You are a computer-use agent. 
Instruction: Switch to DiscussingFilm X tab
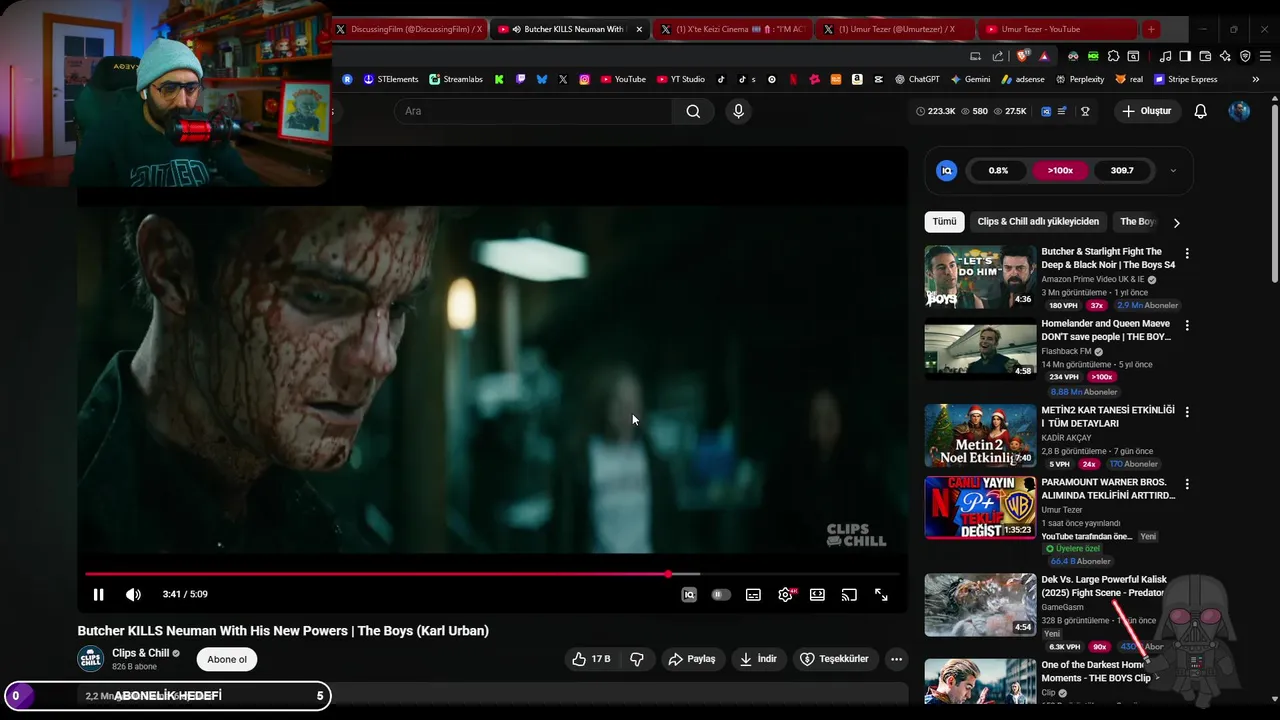coord(408,29)
